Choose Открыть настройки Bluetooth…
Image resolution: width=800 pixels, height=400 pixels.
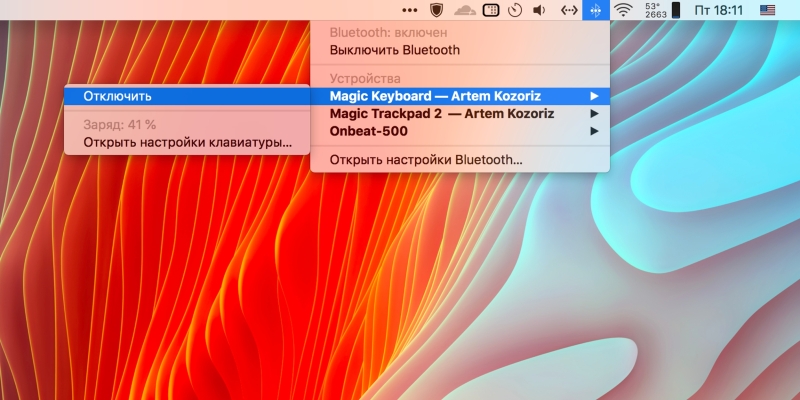(460, 160)
